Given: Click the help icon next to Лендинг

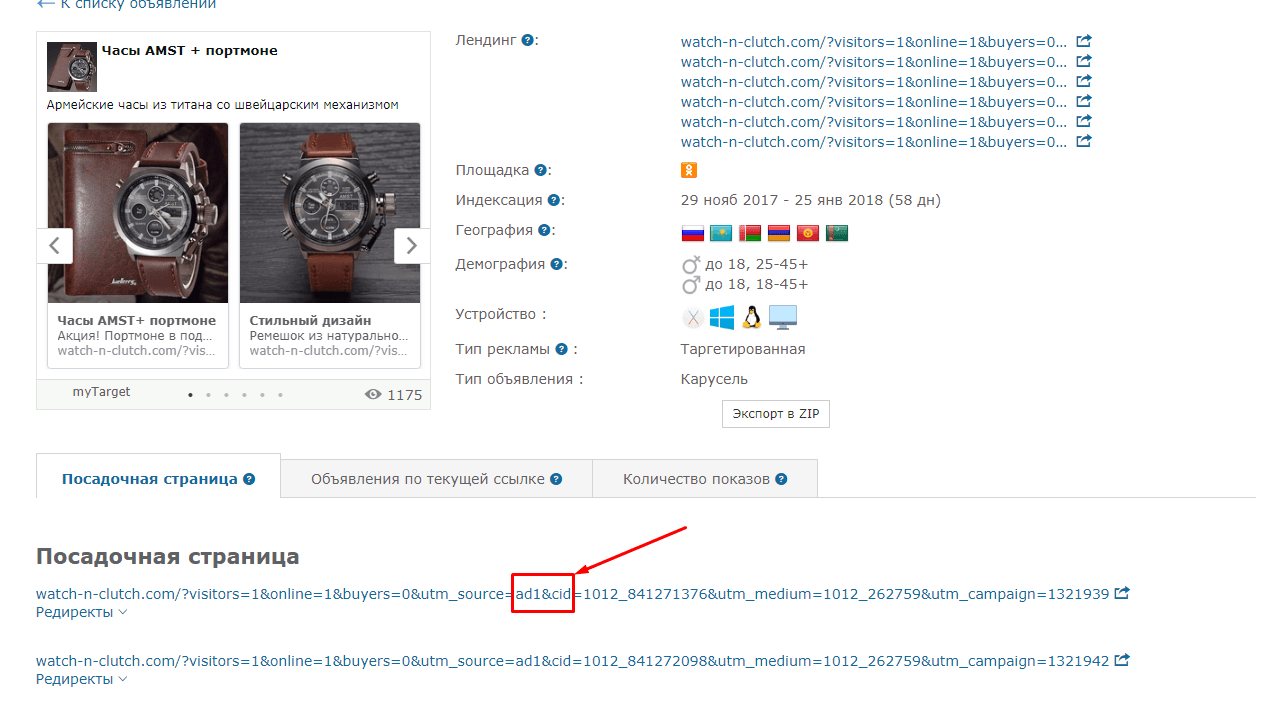Looking at the screenshot, I should 527,39.
